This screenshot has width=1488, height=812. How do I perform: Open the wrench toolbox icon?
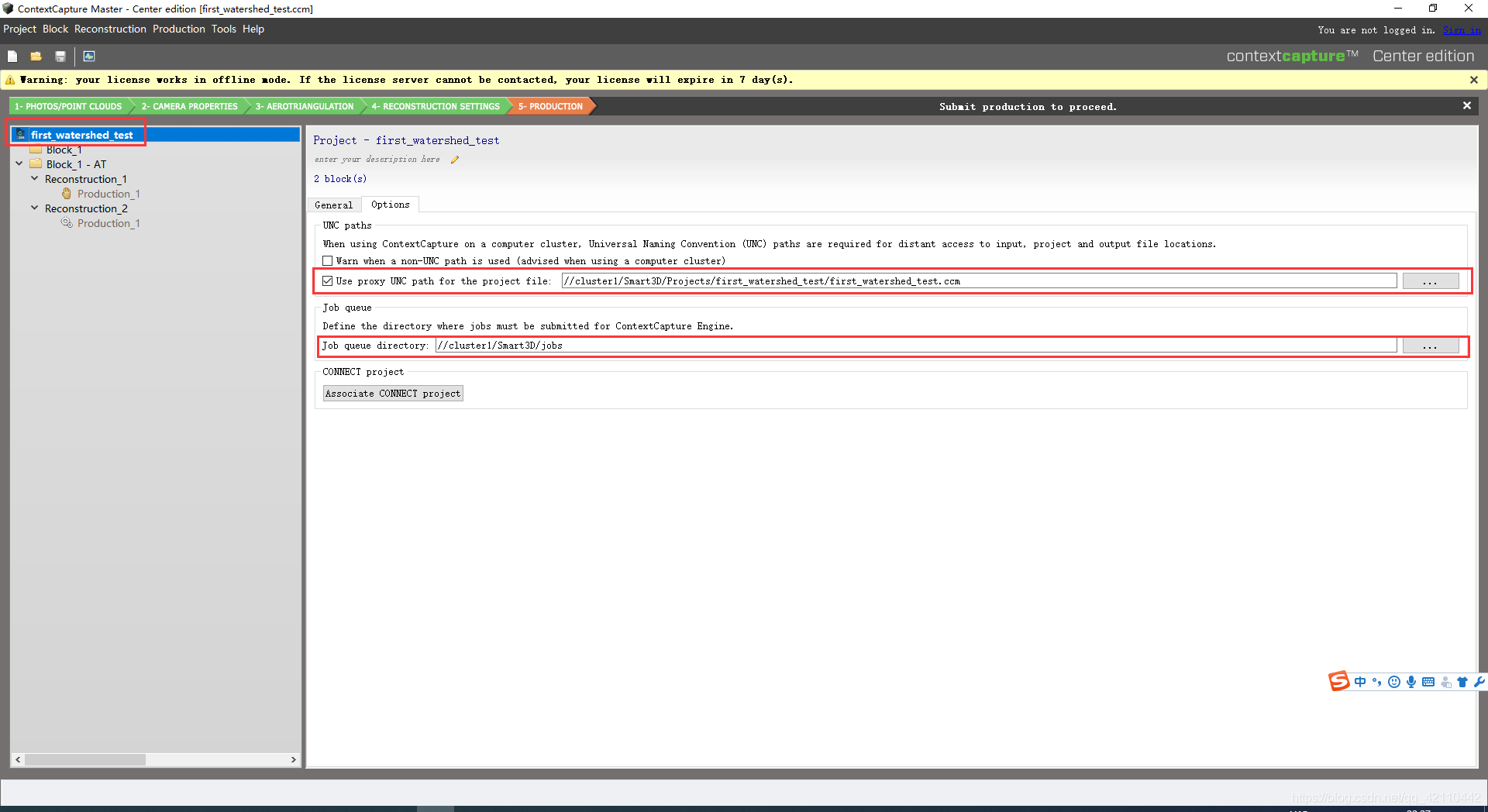point(1479,682)
